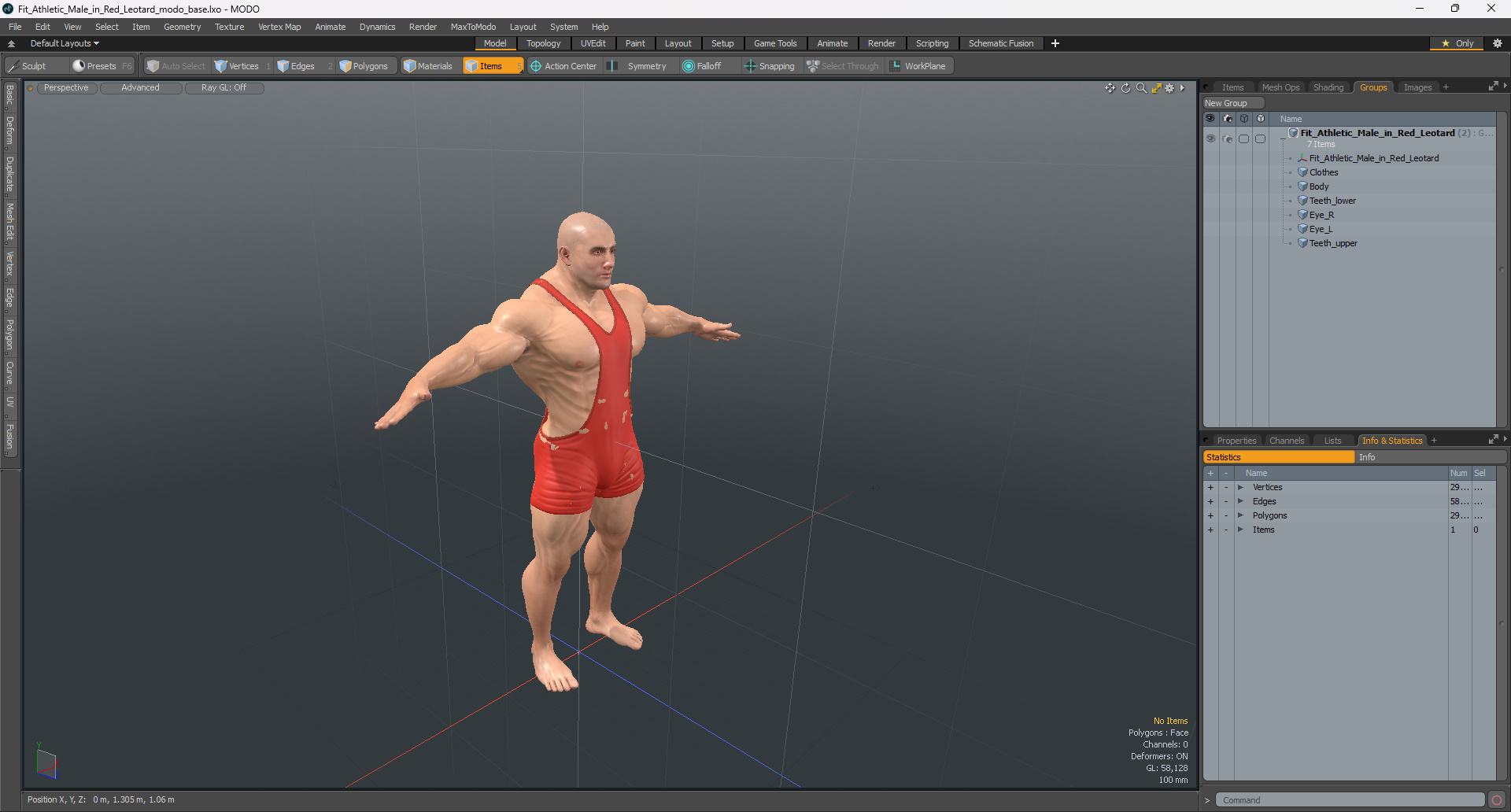Open the Perspective view type dropdown

tap(66, 88)
